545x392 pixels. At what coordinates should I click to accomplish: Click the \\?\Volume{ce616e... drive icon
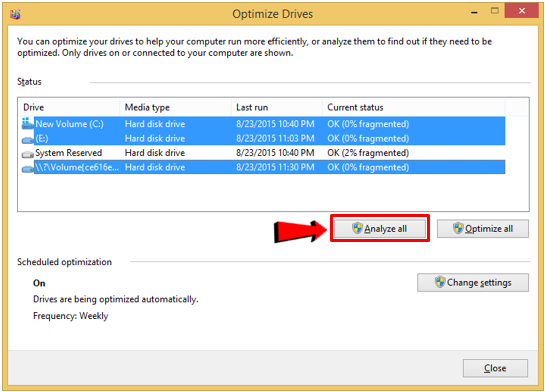27,169
